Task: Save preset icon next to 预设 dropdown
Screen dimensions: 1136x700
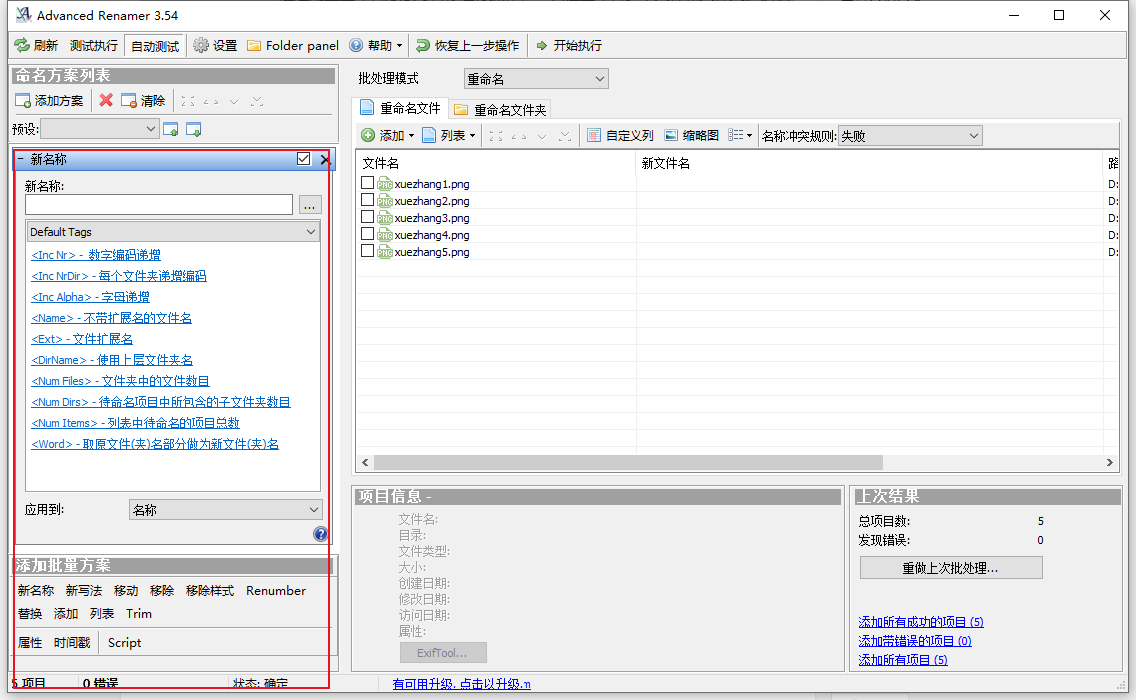Action: point(171,130)
